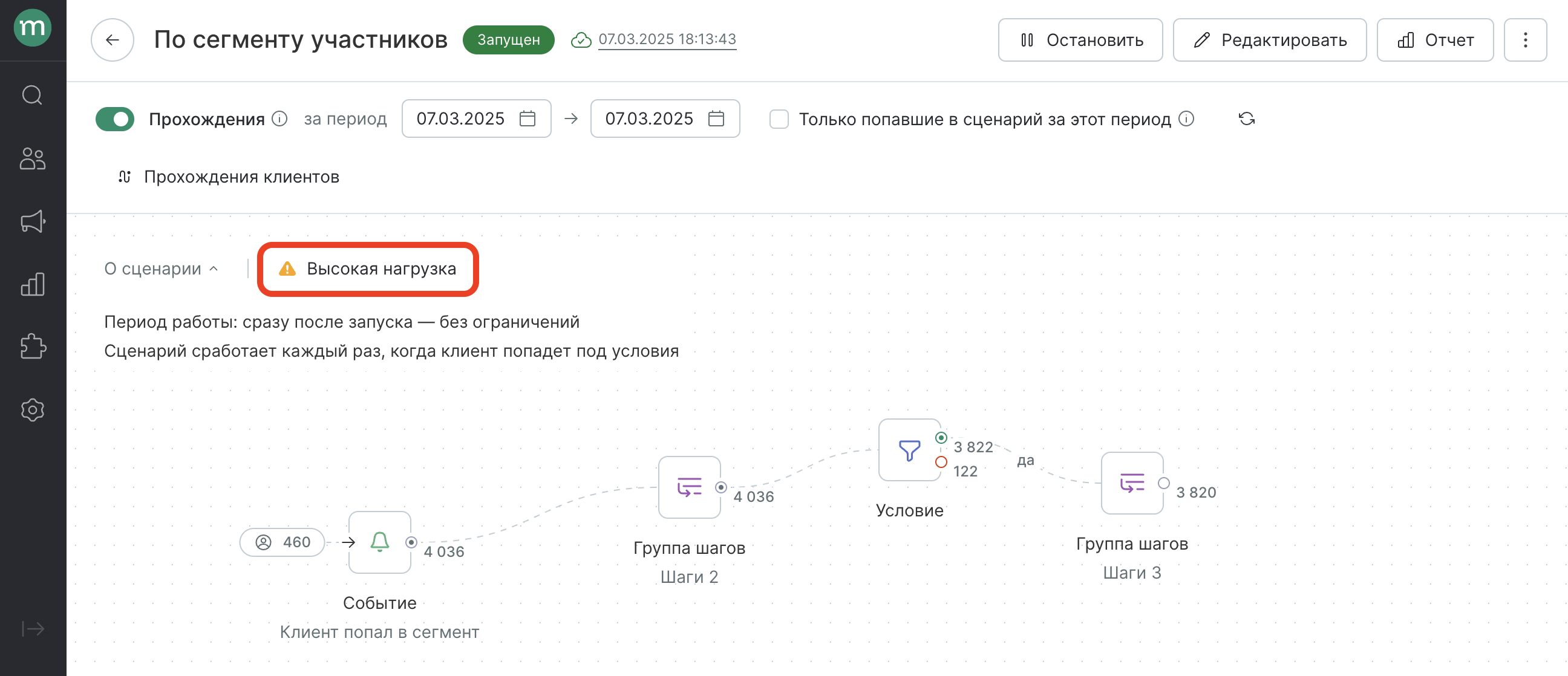The image size is (1568, 676).
Task: Expand the sidebar with arrow icon
Action: point(32,629)
